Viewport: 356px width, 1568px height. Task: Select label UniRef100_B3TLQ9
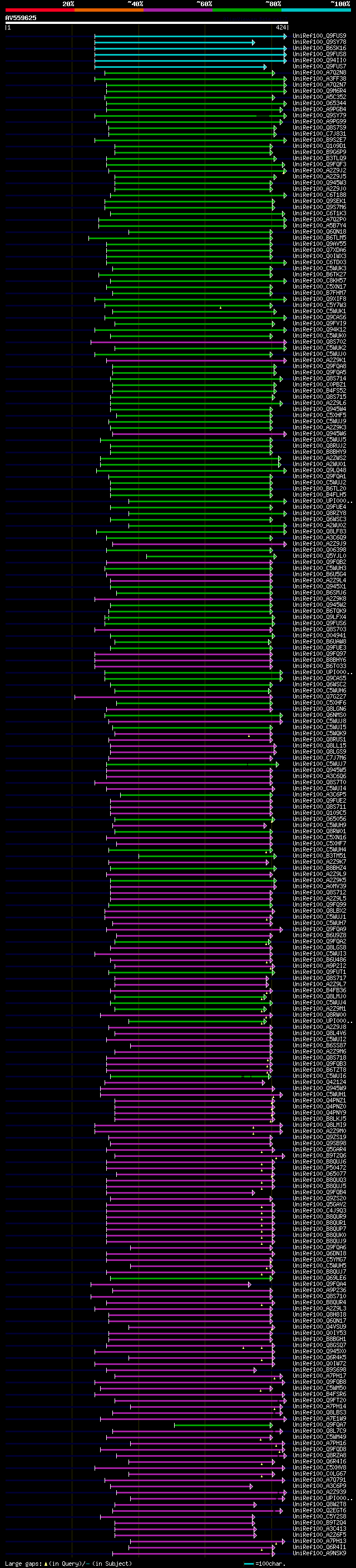tap(319, 159)
